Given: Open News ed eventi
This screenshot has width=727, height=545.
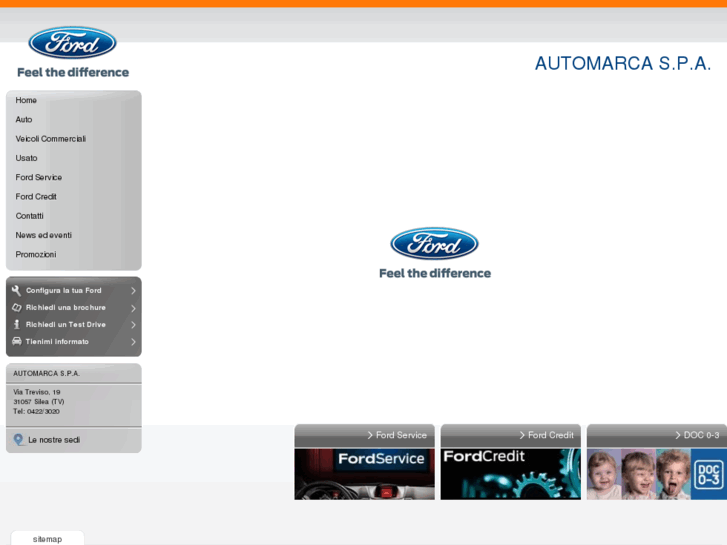Looking at the screenshot, I should point(44,235).
